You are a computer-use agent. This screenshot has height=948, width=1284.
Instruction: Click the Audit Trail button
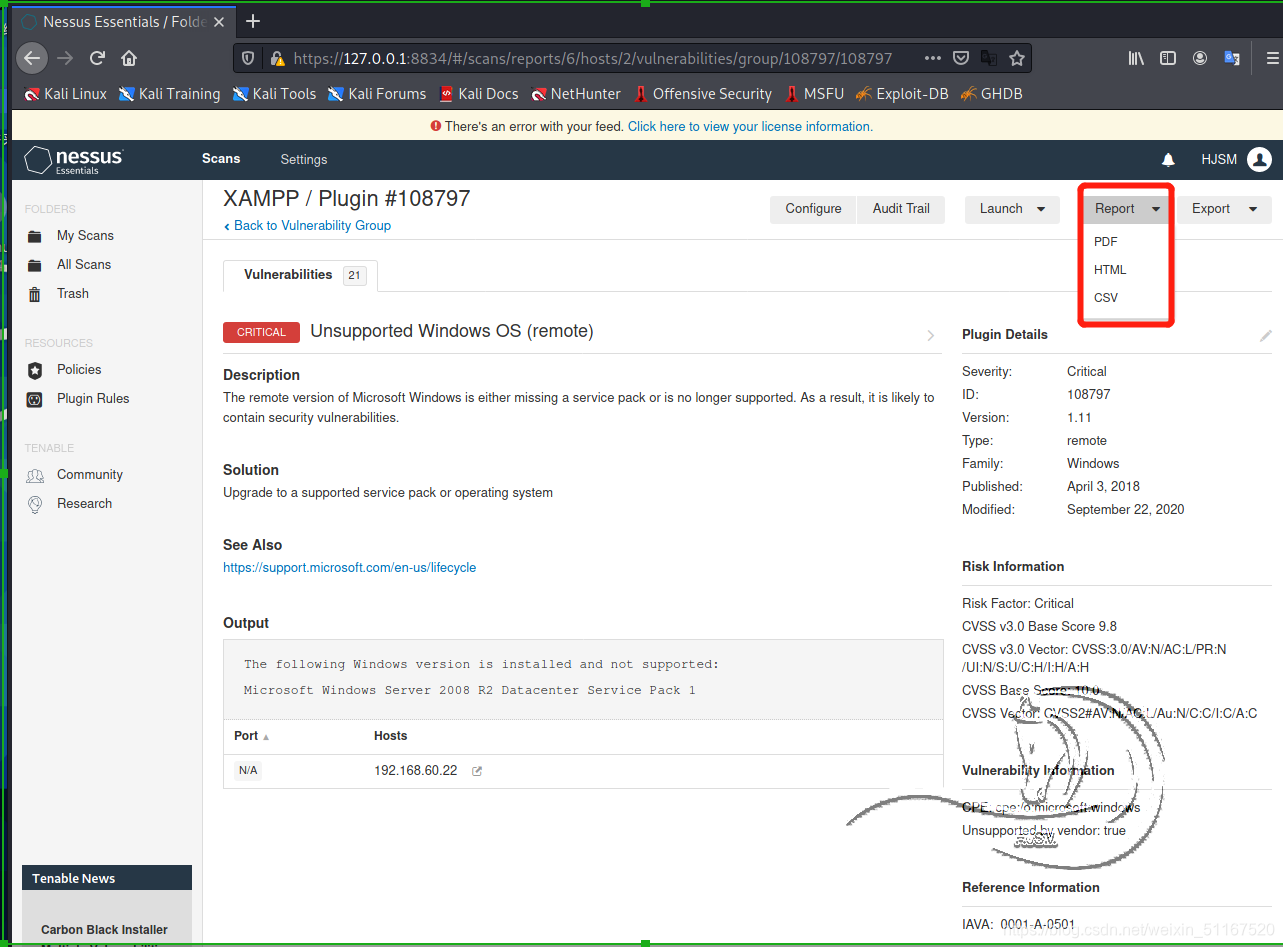[901, 209]
